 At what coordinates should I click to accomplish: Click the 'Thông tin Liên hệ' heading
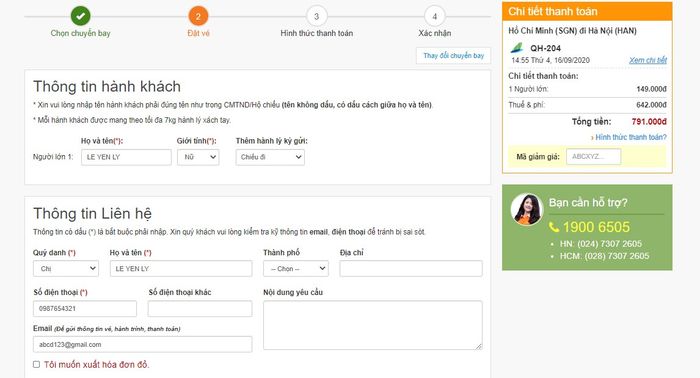click(x=92, y=213)
